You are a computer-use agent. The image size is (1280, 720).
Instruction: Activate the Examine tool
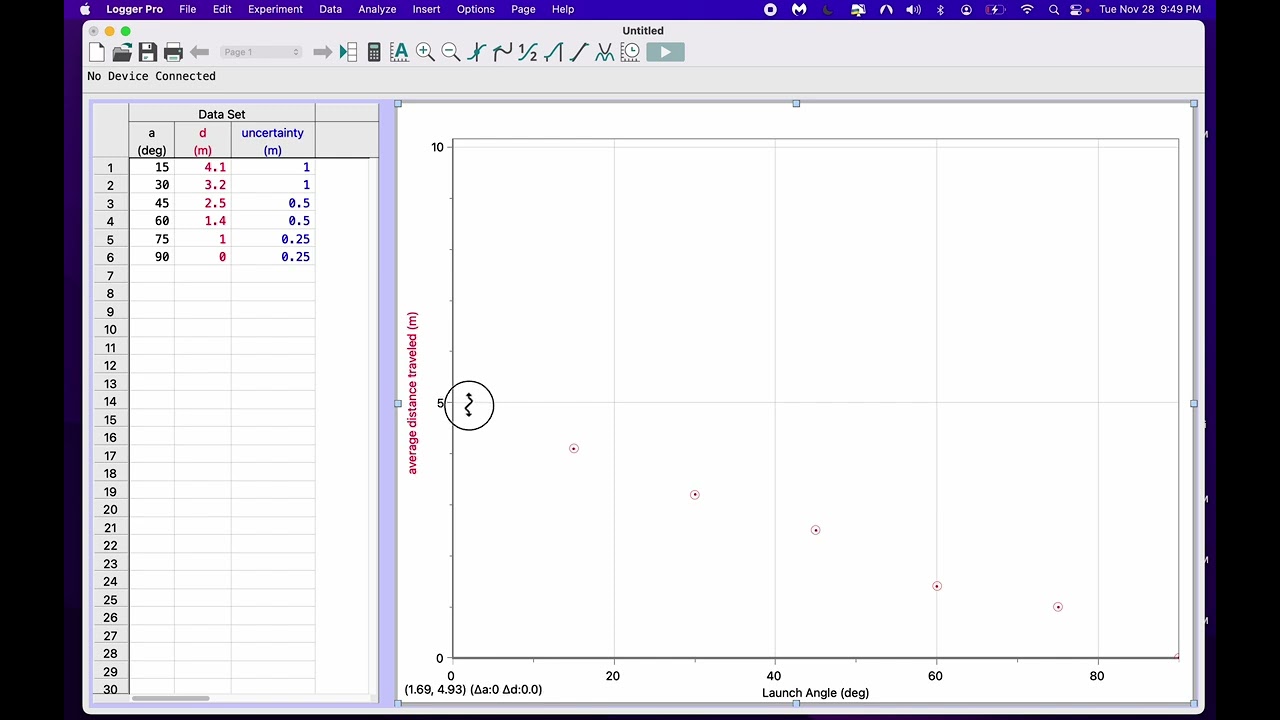click(477, 52)
